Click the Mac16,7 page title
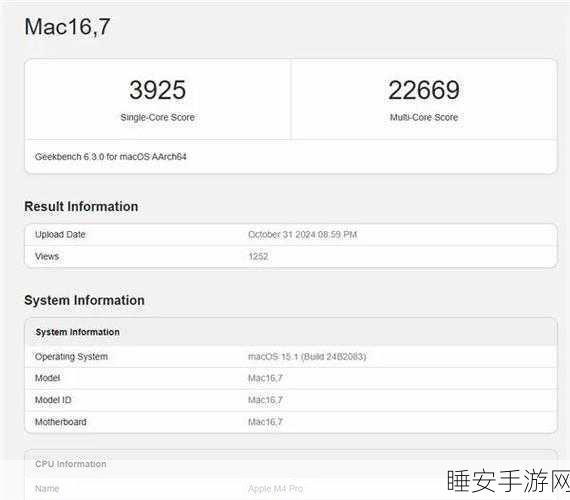 (x=67, y=27)
